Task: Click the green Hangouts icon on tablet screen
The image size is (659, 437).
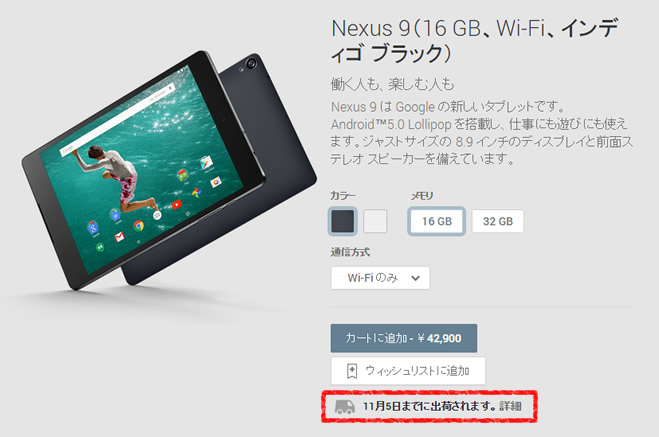Action: pyautogui.click(x=100, y=248)
